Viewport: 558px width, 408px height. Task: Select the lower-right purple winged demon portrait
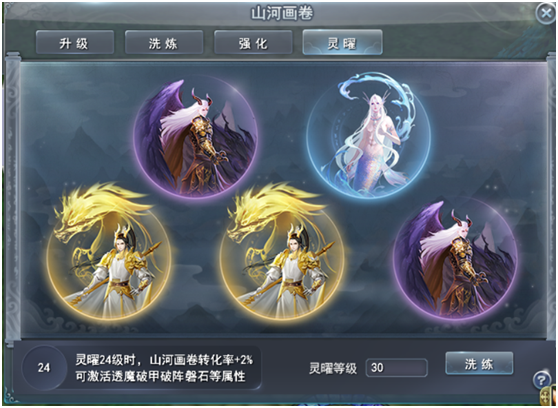pos(455,258)
